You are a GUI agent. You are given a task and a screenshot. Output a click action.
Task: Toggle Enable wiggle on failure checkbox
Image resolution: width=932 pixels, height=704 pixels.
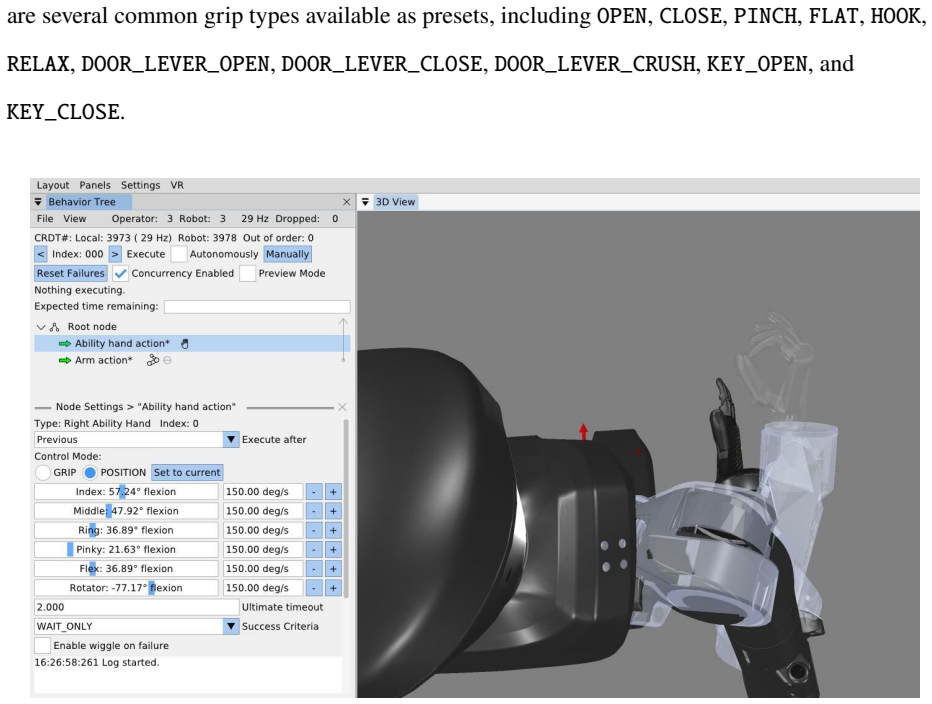pos(42,646)
